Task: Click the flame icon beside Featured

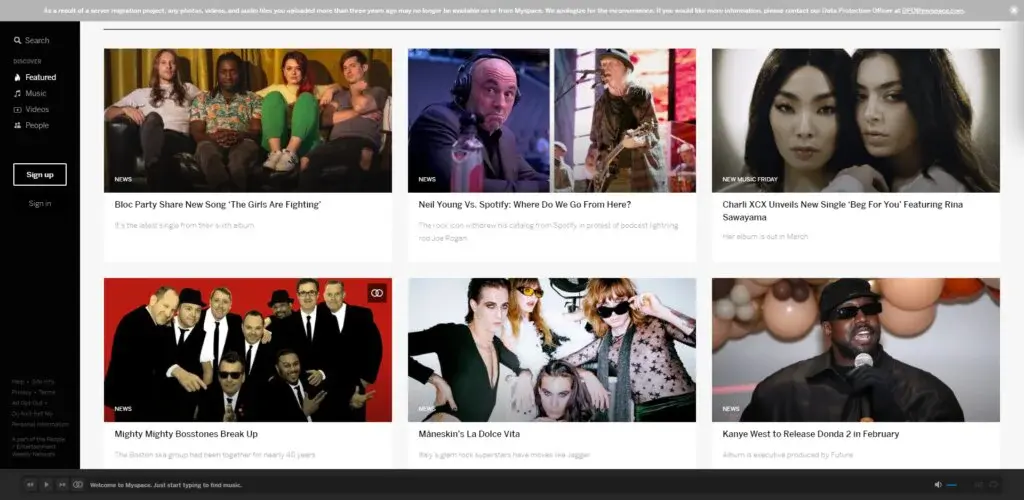Action: click(18, 77)
